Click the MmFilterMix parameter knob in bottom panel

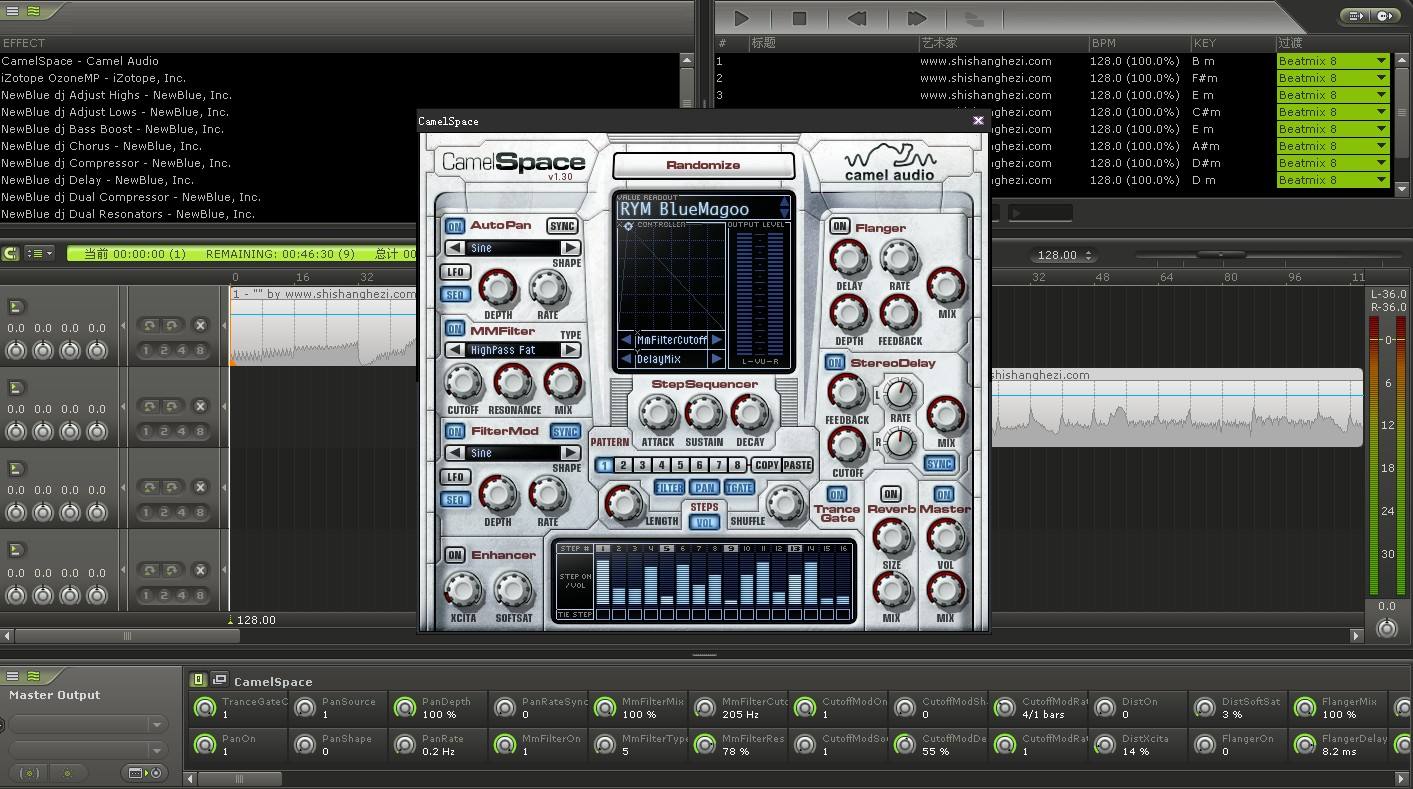click(604, 707)
